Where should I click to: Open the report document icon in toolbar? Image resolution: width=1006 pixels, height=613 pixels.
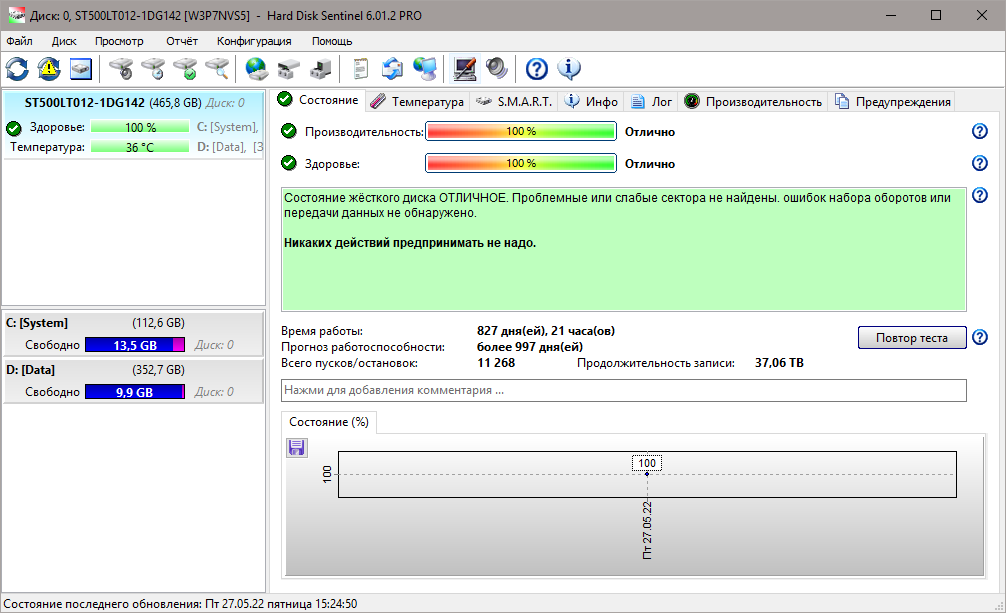point(360,69)
